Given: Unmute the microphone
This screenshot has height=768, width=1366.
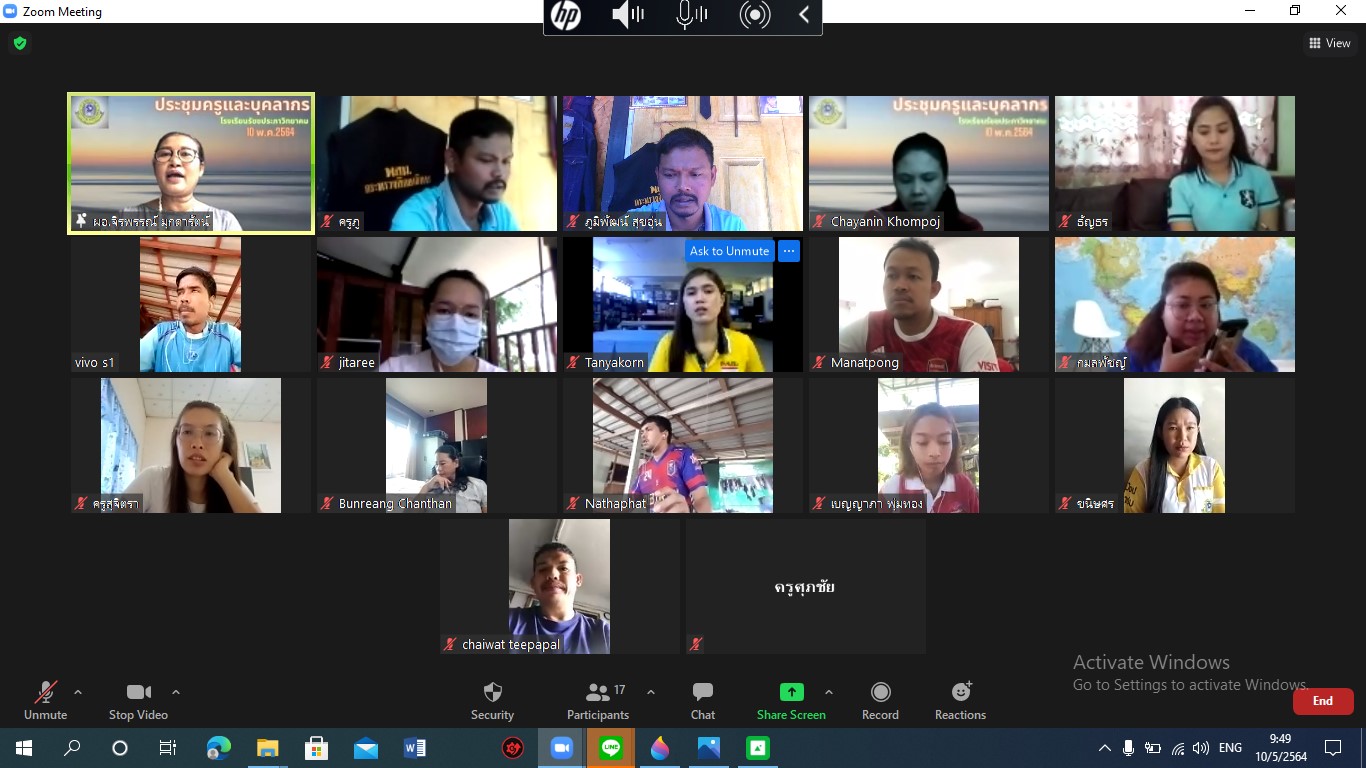Looking at the screenshot, I should [x=45, y=700].
